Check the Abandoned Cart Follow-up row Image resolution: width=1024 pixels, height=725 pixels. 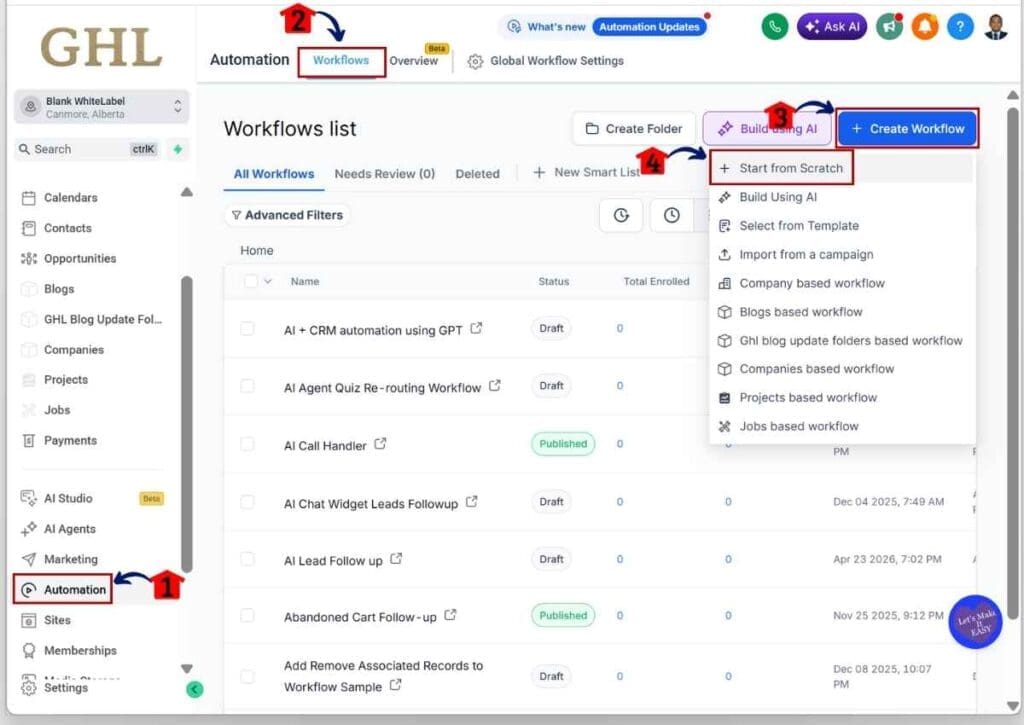click(247, 615)
